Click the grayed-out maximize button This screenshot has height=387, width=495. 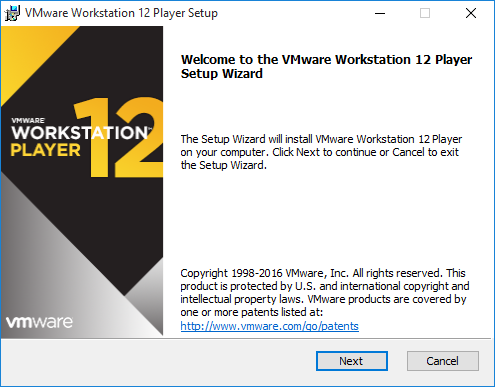[425, 13]
